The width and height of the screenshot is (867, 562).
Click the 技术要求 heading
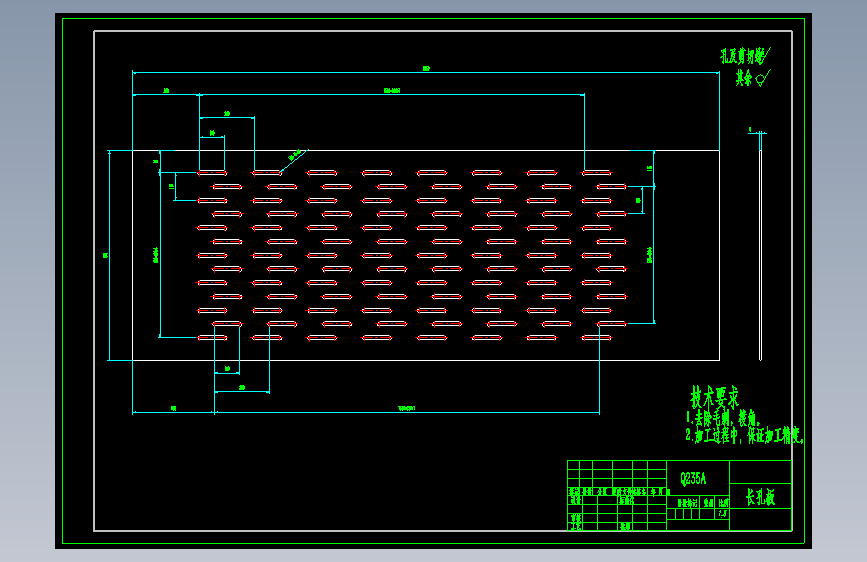pyautogui.click(x=714, y=397)
